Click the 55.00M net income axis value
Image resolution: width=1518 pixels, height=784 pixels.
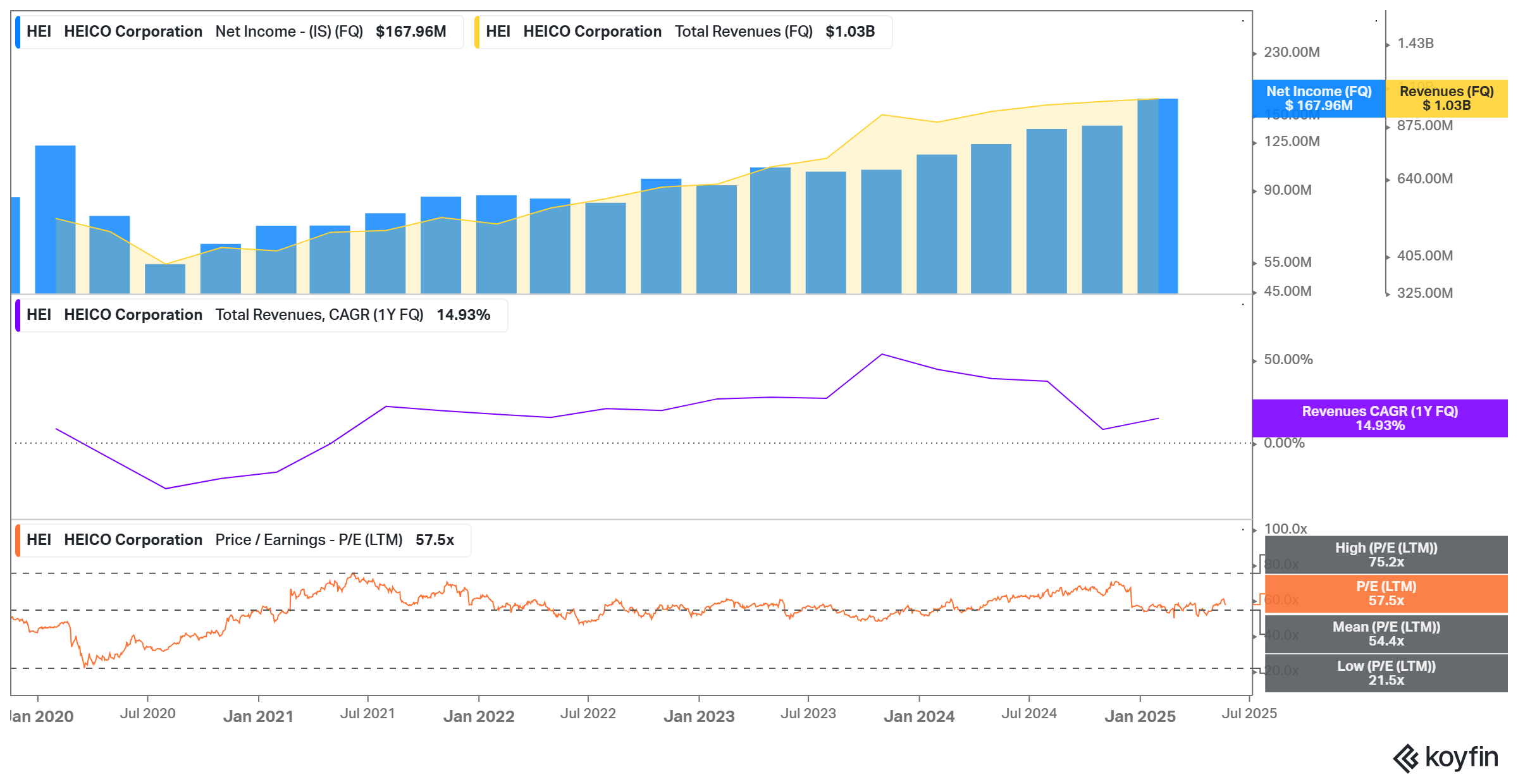click(x=1288, y=262)
